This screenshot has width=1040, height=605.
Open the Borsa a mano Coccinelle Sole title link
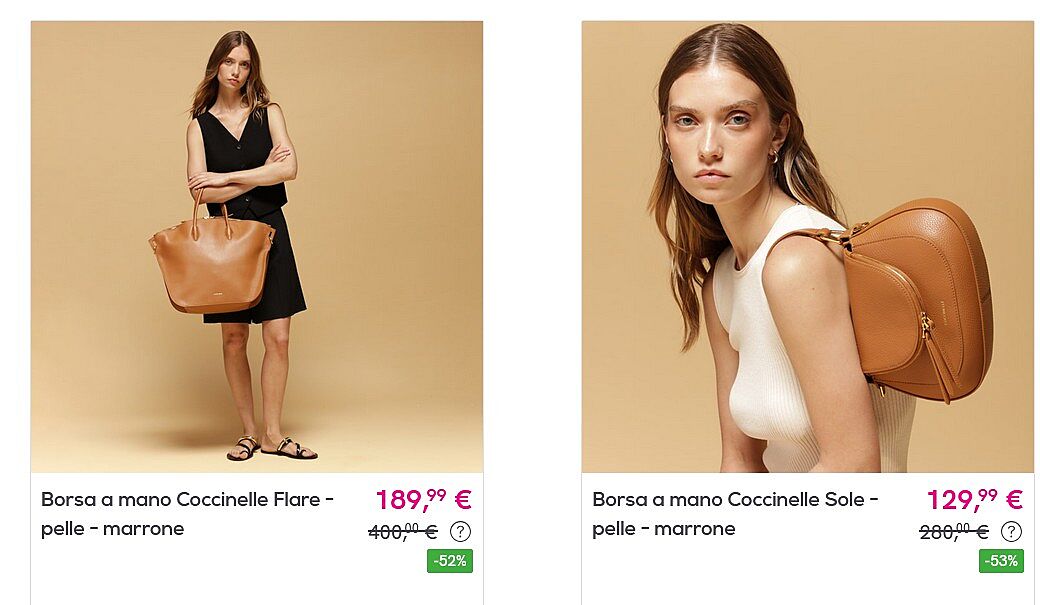tap(735, 514)
